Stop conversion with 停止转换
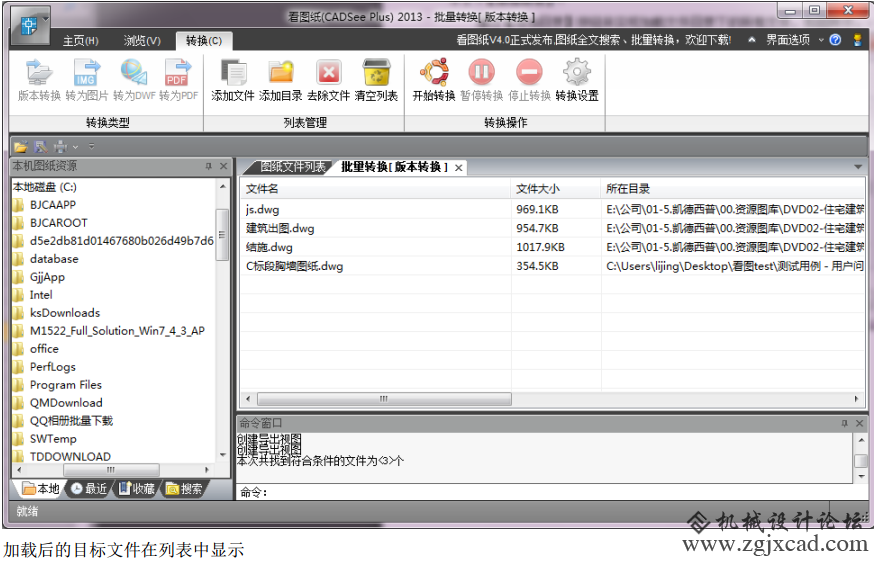This screenshot has width=875, height=565. (x=529, y=80)
